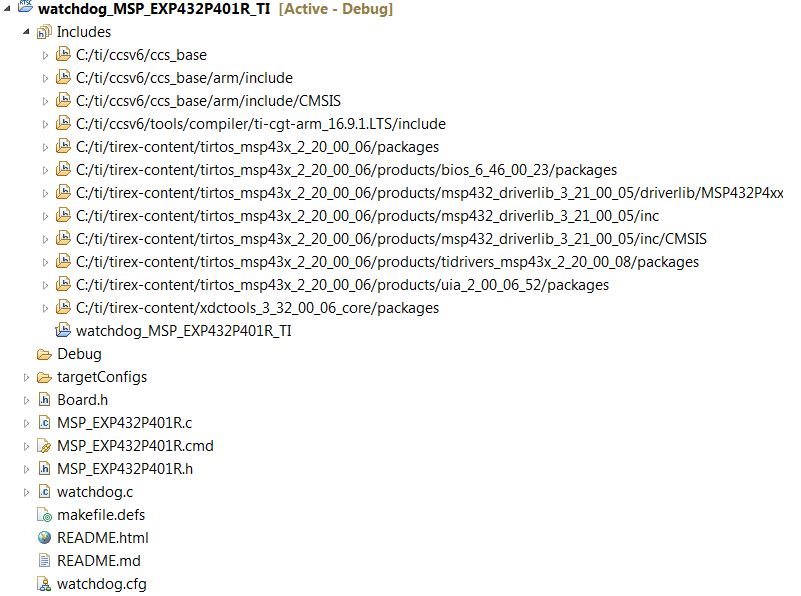Click the include folder icon for C:/ti/ccsv6/ccs_base
Screen dimensions: 801x596
coord(63,54)
